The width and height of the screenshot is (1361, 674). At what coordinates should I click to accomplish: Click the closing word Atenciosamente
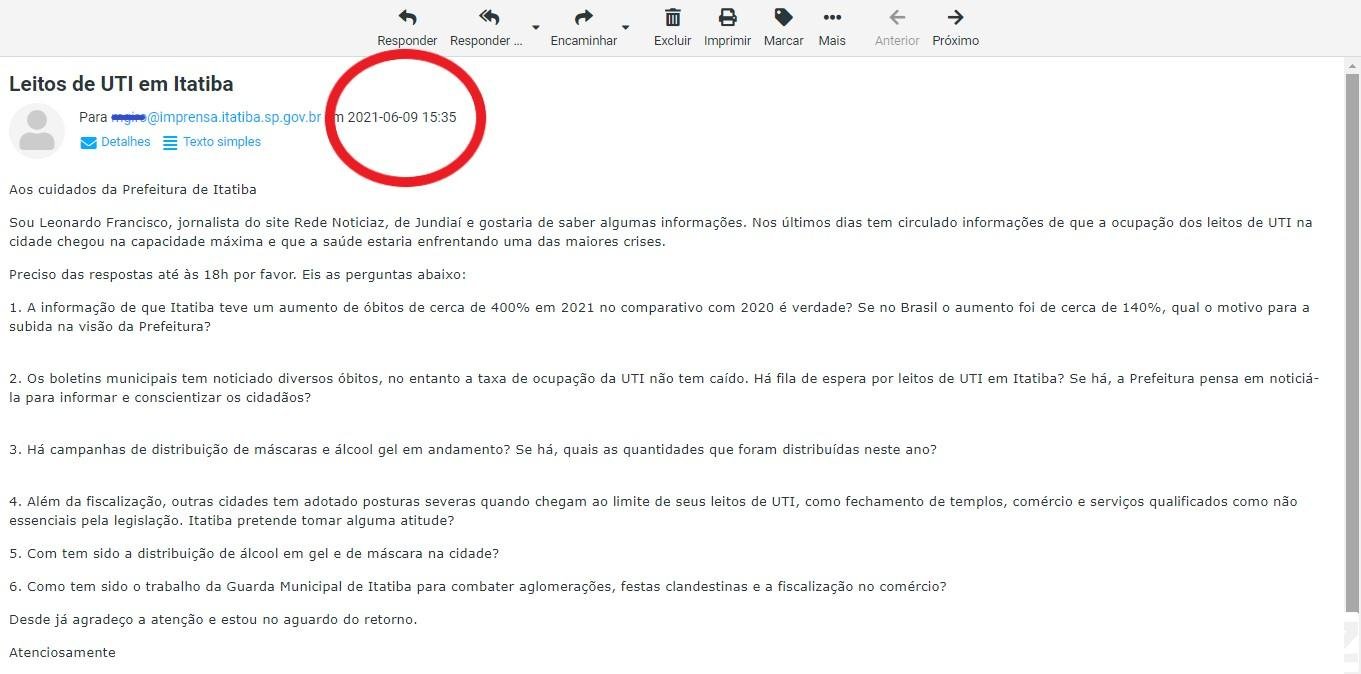(62, 652)
